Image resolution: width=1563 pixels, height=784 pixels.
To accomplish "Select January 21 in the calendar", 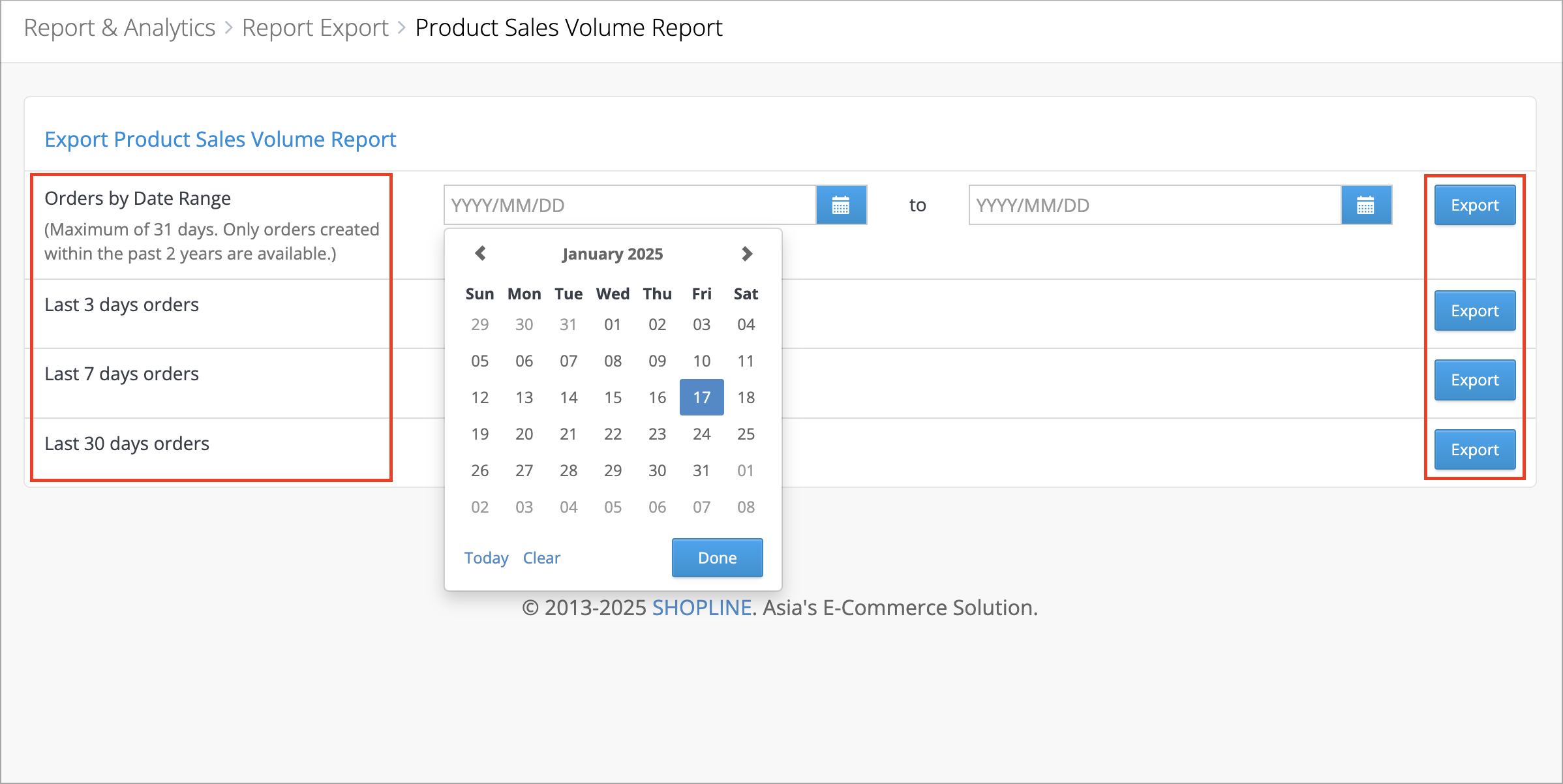I will [x=569, y=434].
